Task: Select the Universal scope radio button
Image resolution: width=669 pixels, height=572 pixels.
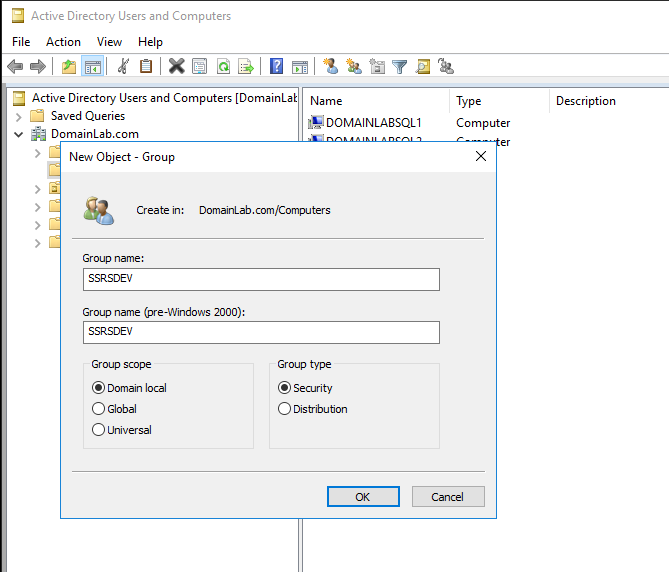Action: coord(98,429)
